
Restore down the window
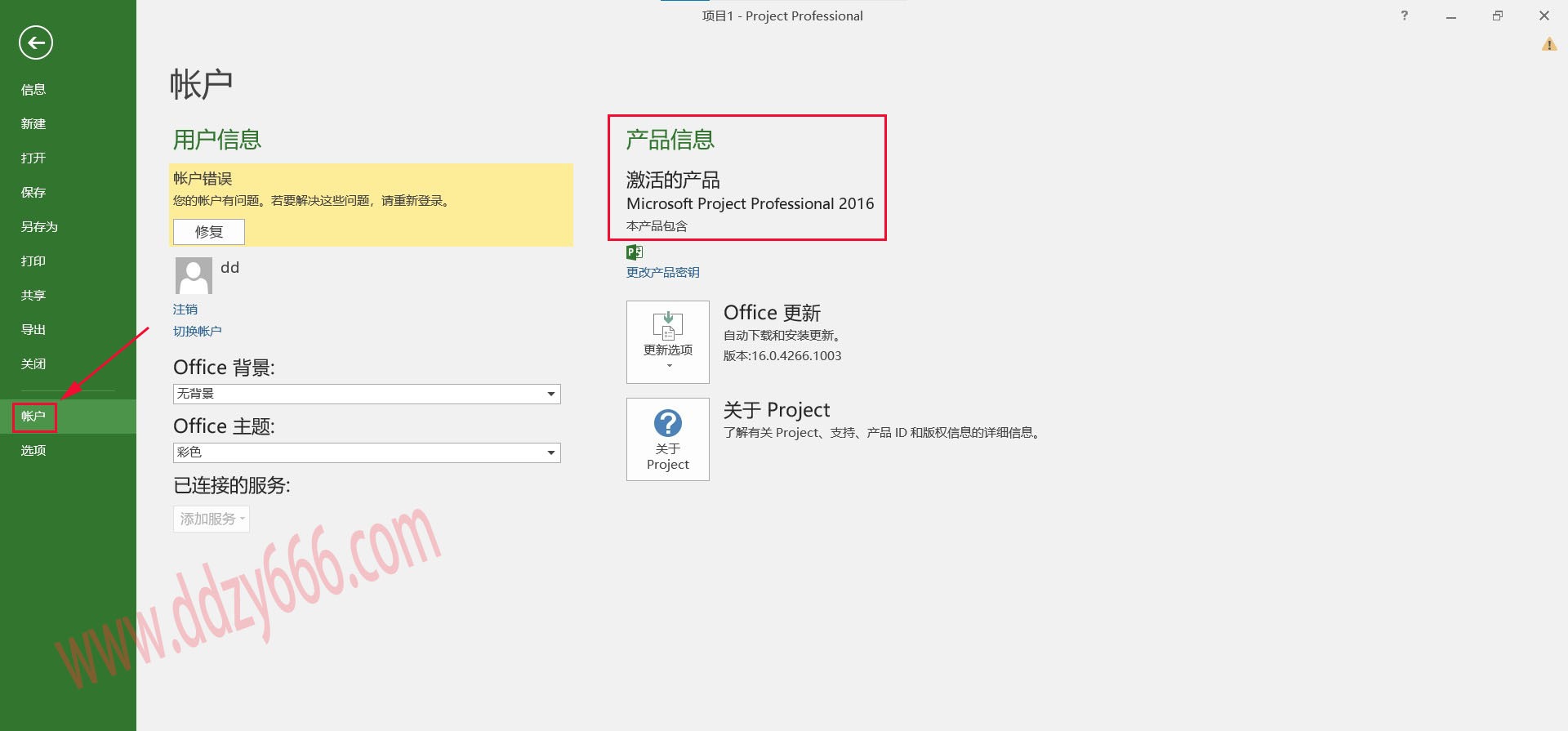1497,16
